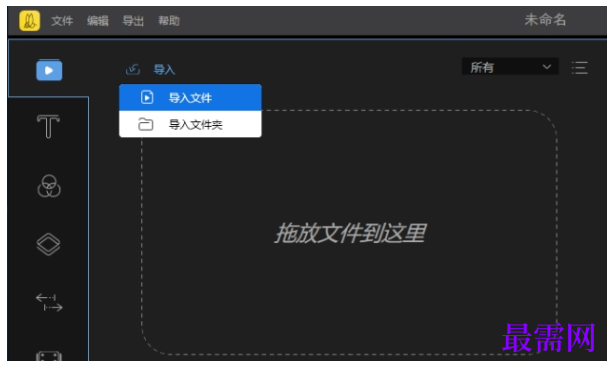
Task: Open the Text tool in sidebar
Action: [49, 126]
